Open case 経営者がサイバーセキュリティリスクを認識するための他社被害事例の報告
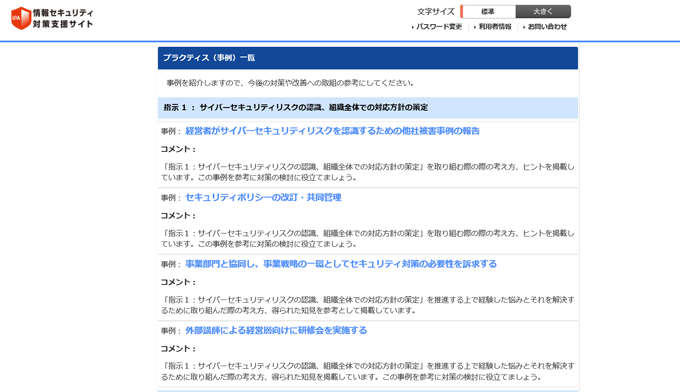Viewport: 680px width, 392px height. 333,131
